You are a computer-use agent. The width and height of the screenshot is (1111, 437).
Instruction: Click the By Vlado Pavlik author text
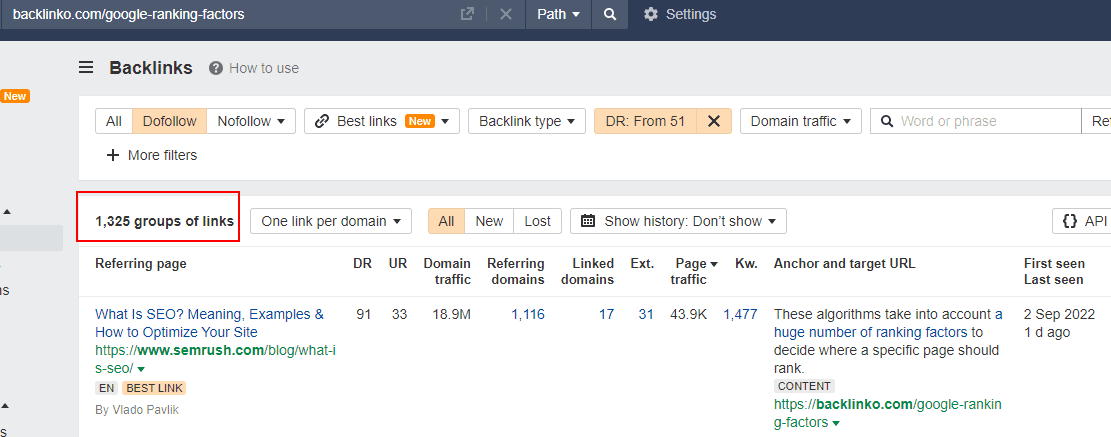pyautogui.click(x=135, y=409)
